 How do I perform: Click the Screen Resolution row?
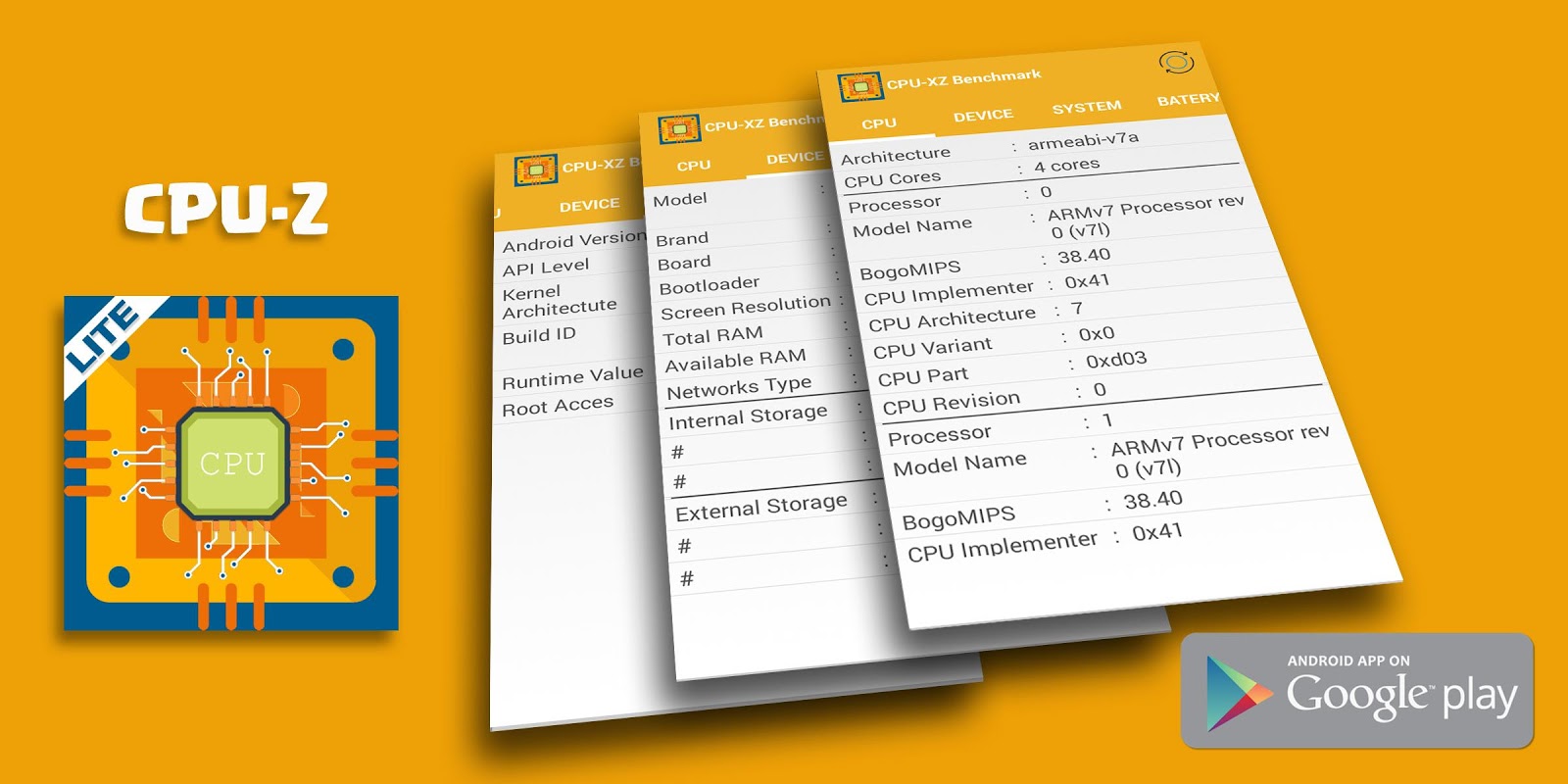754,308
